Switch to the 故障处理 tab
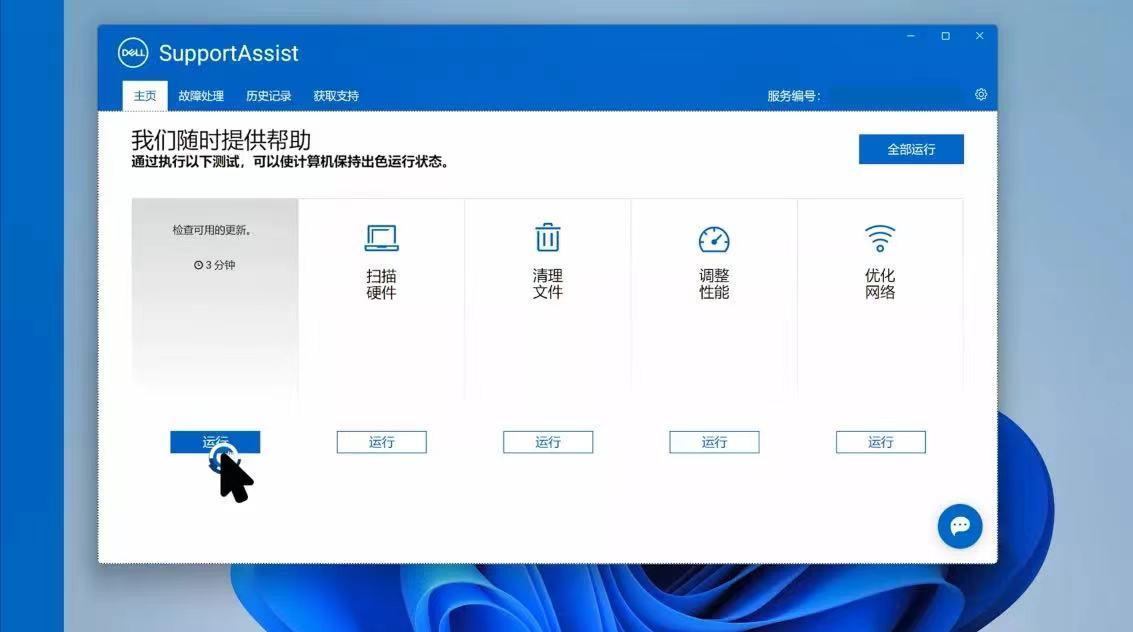 (201, 95)
